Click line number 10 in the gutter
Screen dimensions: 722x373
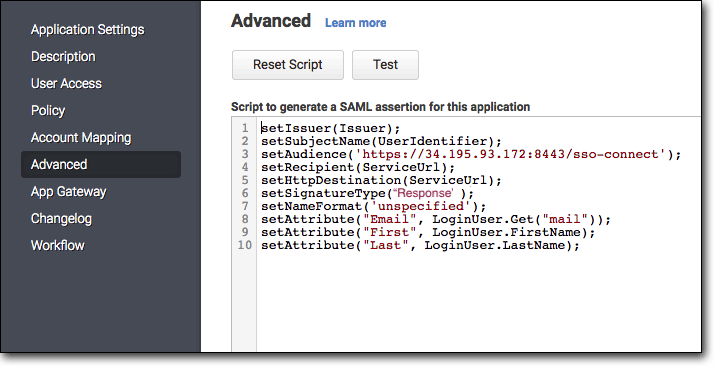pyautogui.click(x=245, y=245)
